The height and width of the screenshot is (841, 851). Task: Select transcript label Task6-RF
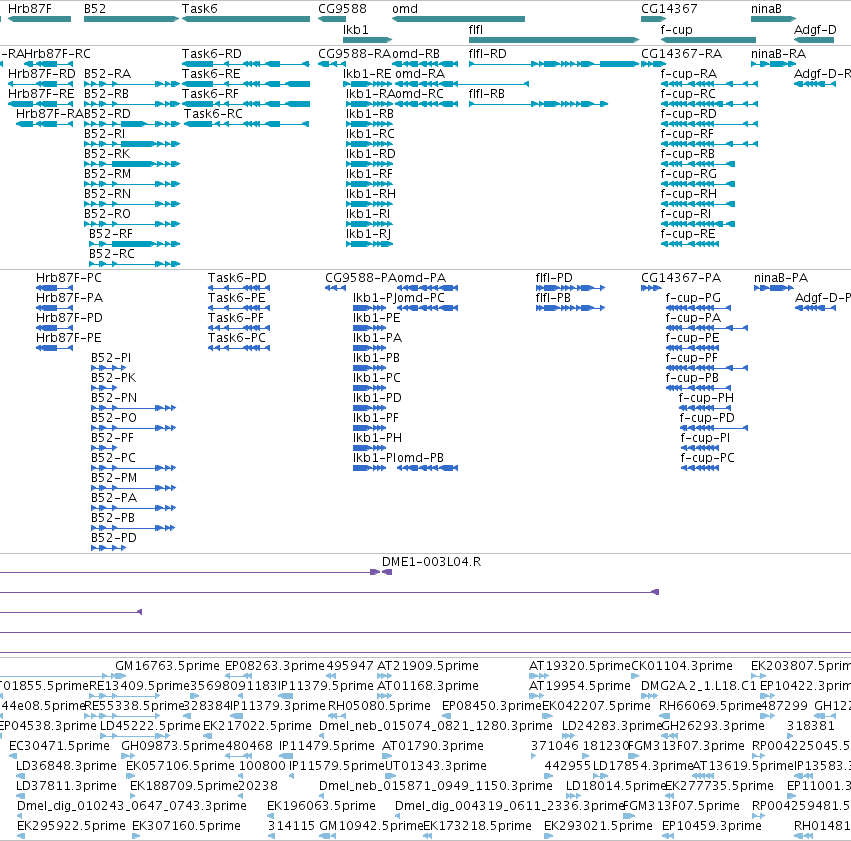coord(211,94)
